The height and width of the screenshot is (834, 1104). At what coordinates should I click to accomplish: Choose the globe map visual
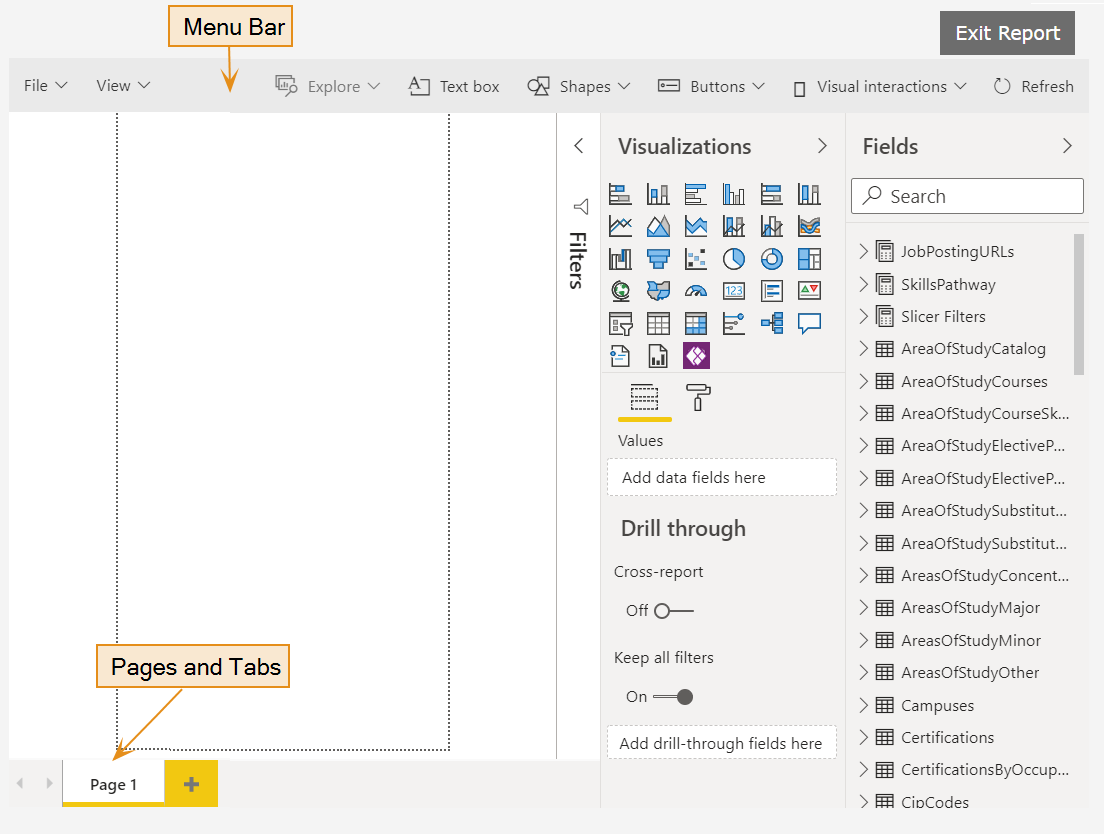[620, 291]
